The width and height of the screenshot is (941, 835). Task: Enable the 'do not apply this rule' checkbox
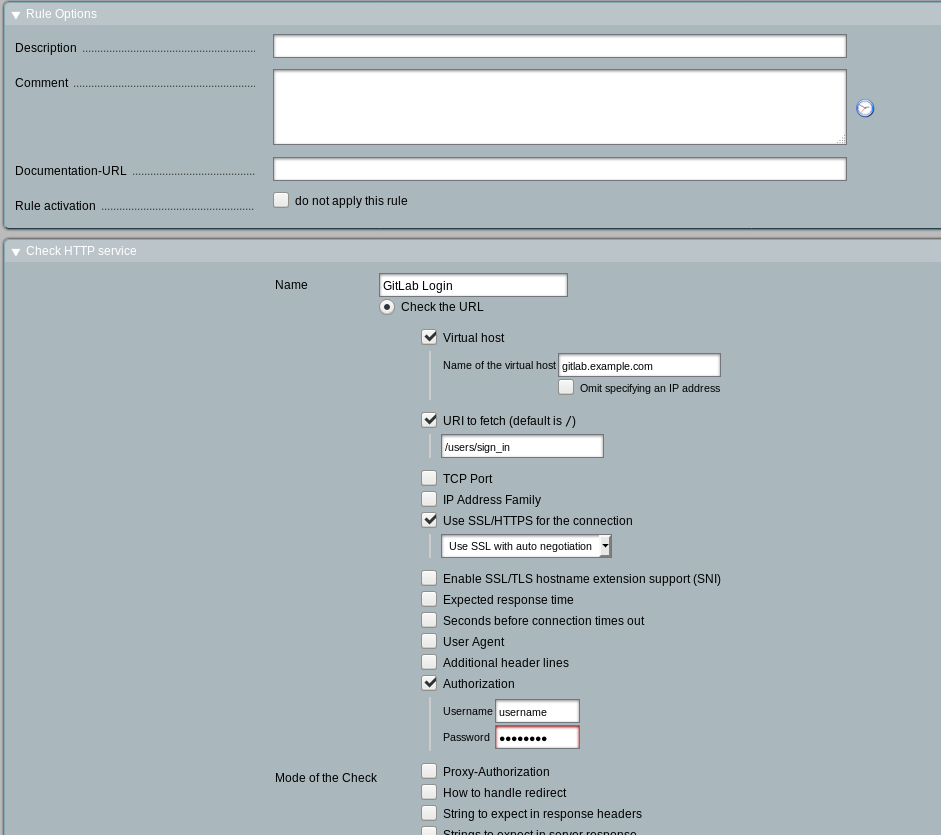(281, 200)
